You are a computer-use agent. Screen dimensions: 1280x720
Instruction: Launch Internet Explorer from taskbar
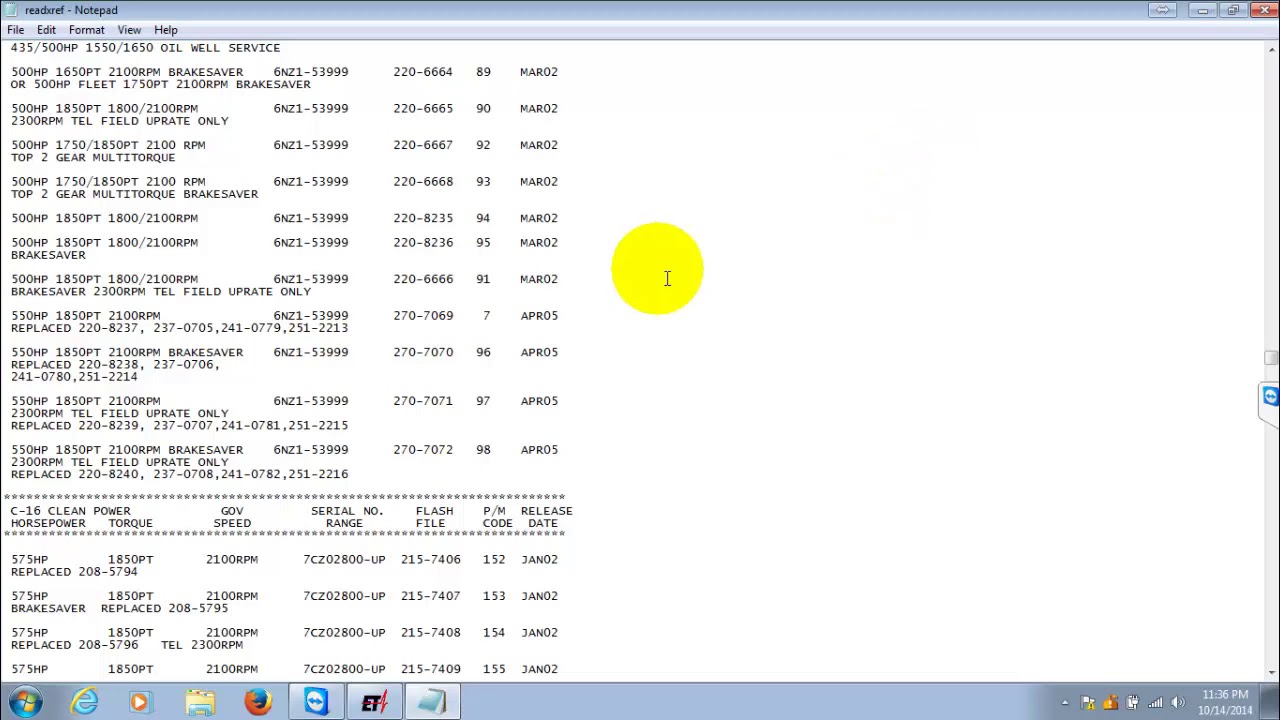[x=84, y=702]
